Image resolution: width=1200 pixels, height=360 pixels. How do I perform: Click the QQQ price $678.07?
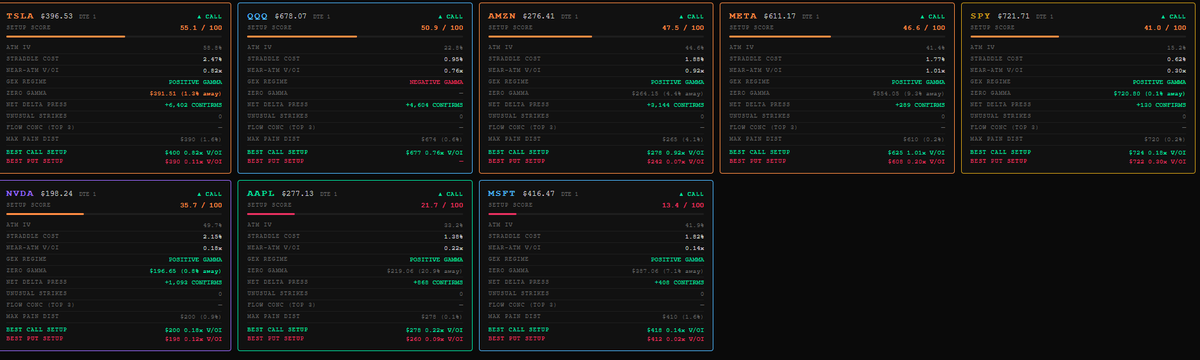pos(291,17)
